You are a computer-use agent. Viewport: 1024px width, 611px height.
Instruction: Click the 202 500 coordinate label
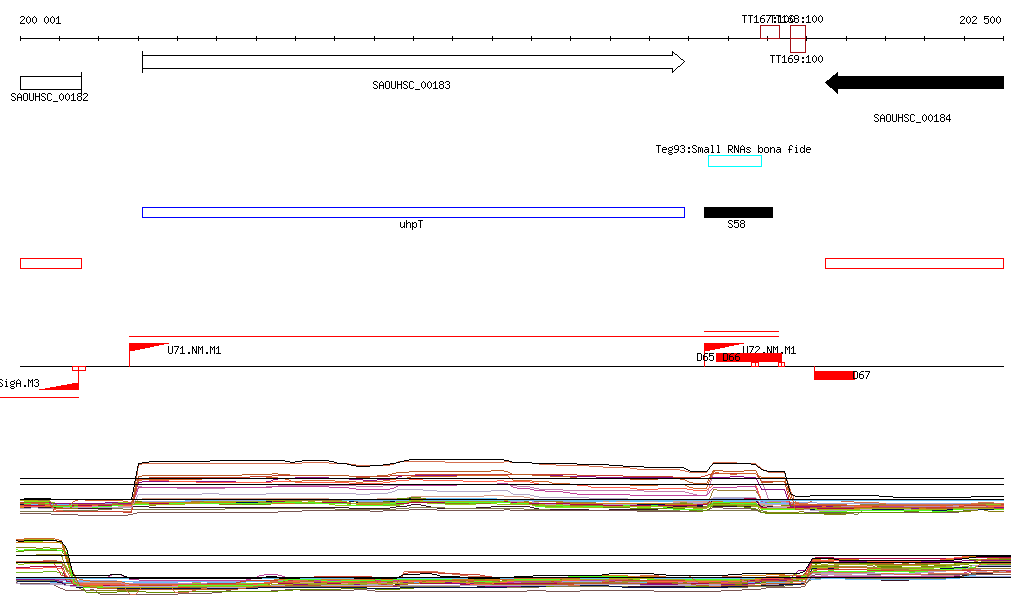coord(980,20)
